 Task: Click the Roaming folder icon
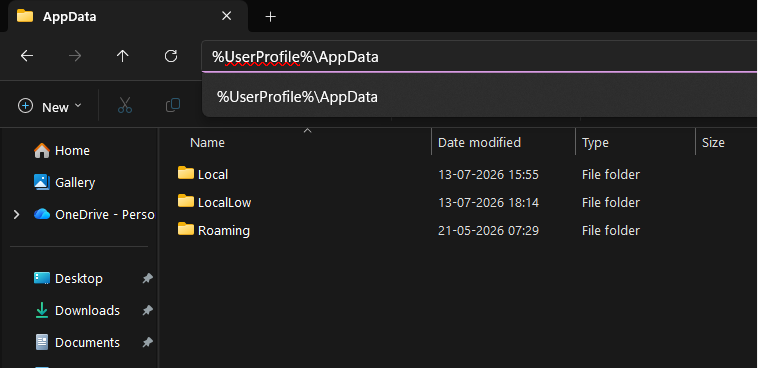pyautogui.click(x=186, y=229)
